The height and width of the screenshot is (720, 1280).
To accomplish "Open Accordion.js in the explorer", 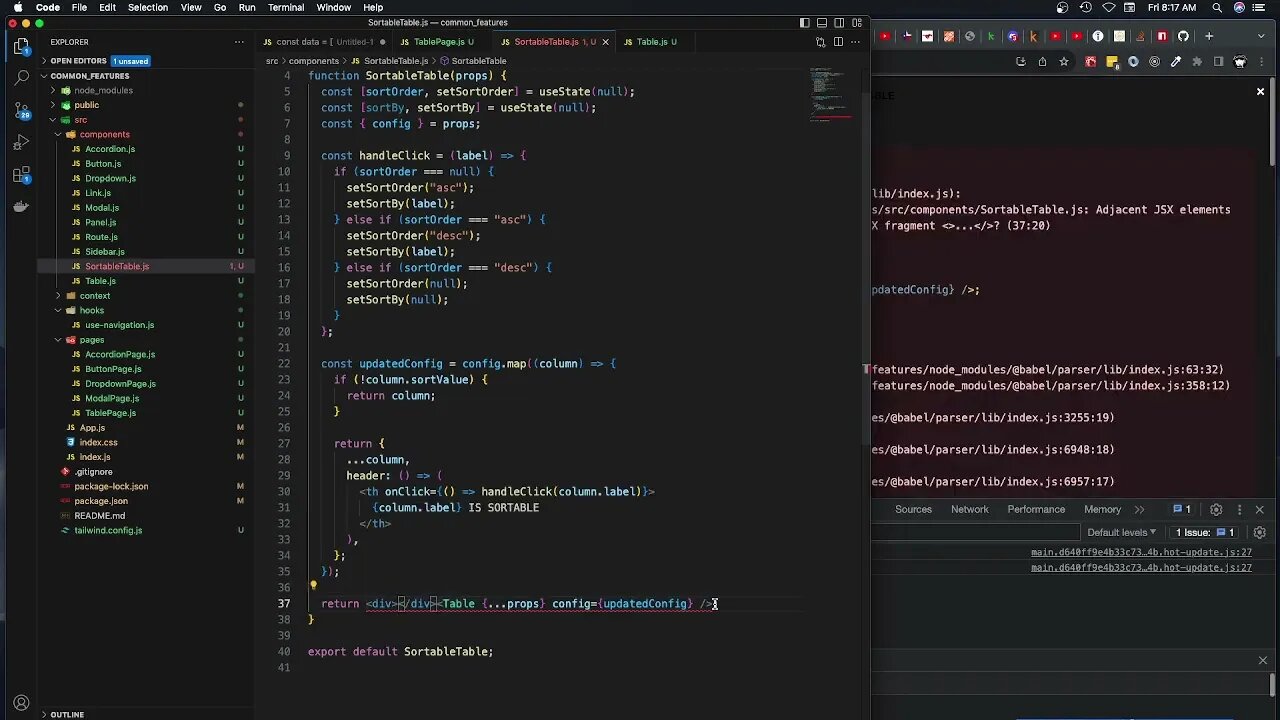I will pos(110,149).
